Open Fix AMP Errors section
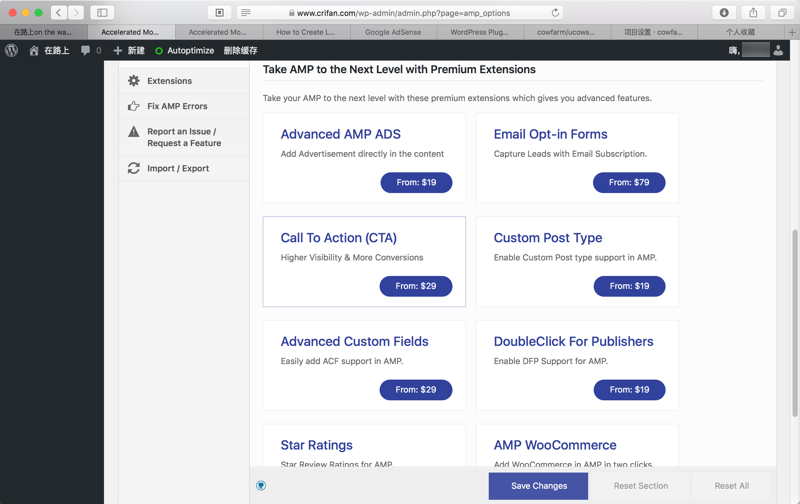This screenshot has height=504, width=800. [x=177, y=106]
